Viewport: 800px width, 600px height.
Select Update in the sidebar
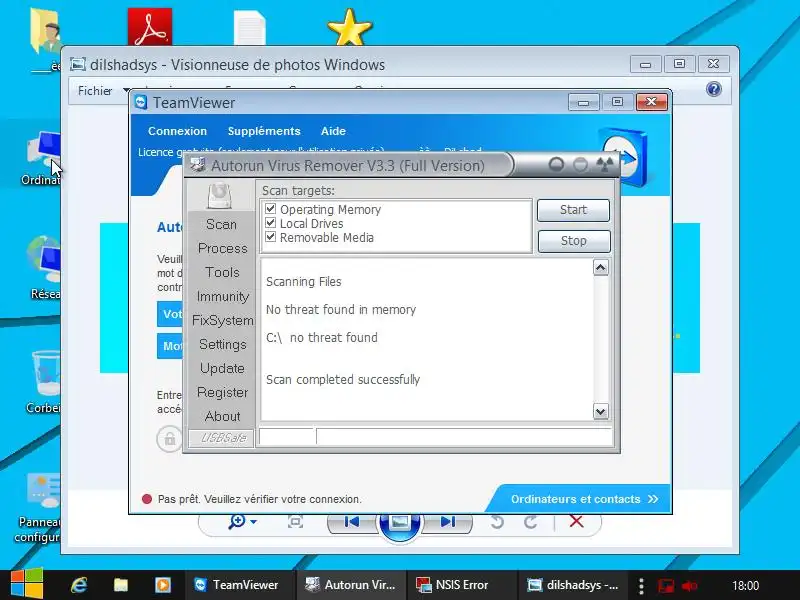tap(222, 368)
